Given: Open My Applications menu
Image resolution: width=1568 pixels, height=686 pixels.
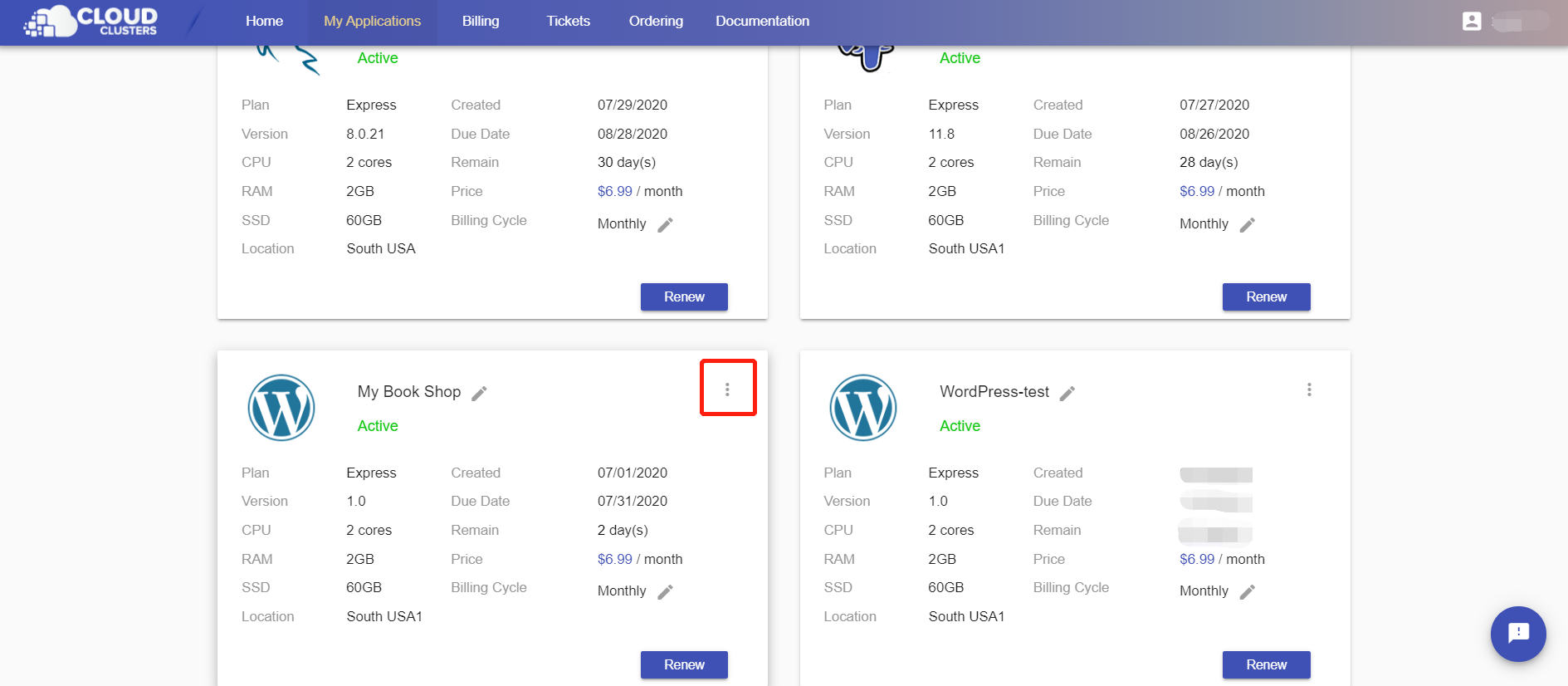Looking at the screenshot, I should 372,22.
